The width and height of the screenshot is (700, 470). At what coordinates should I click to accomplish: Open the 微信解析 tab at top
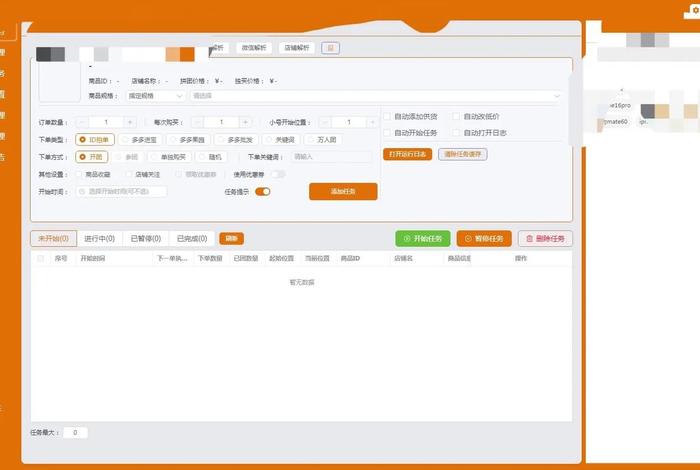254,48
